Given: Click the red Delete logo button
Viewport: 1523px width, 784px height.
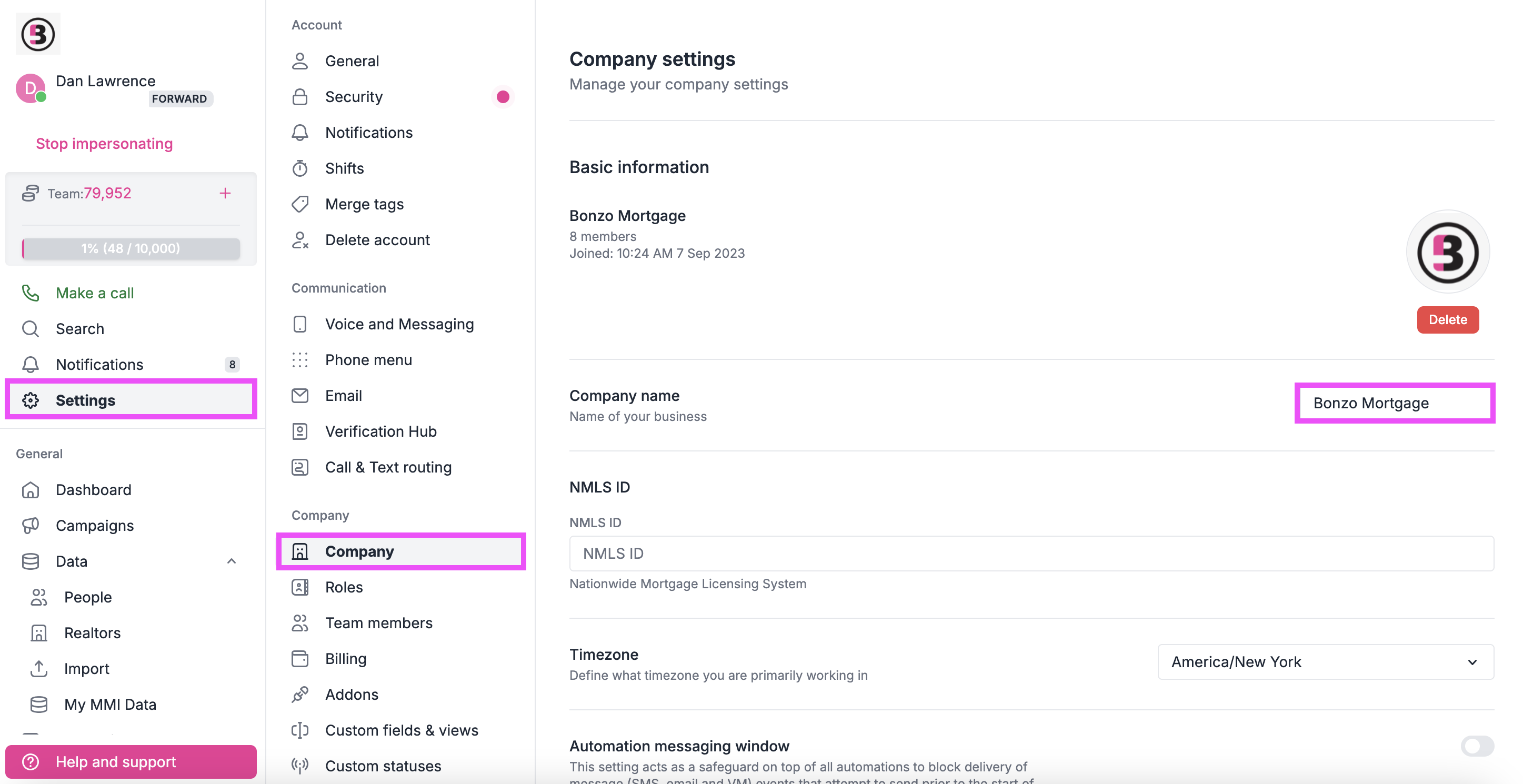Looking at the screenshot, I should coord(1447,320).
